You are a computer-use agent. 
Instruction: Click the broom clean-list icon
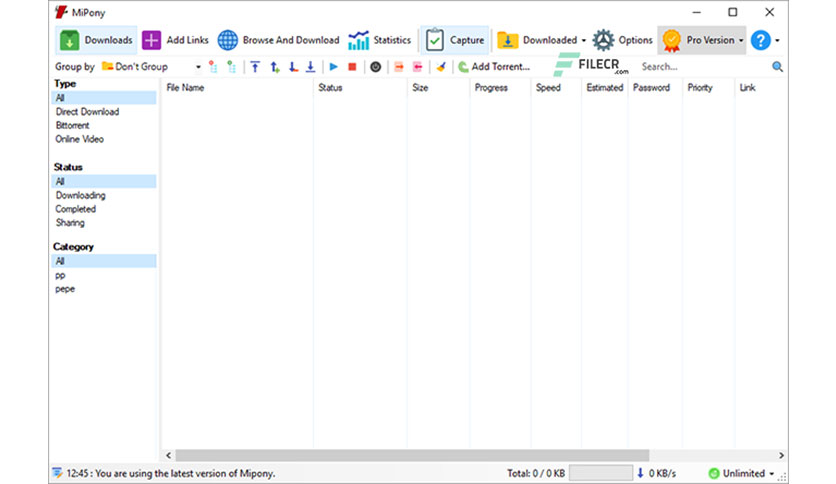pos(441,67)
